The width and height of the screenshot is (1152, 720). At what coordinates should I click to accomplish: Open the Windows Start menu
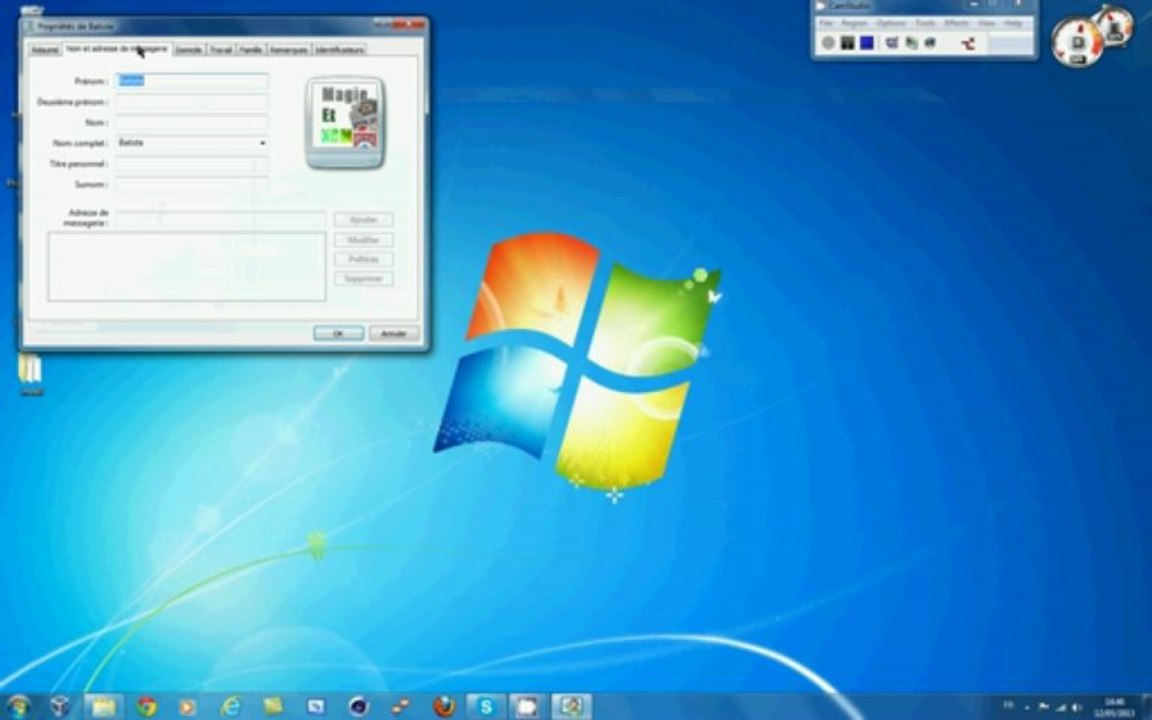pyautogui.click(x=17, y=707)
